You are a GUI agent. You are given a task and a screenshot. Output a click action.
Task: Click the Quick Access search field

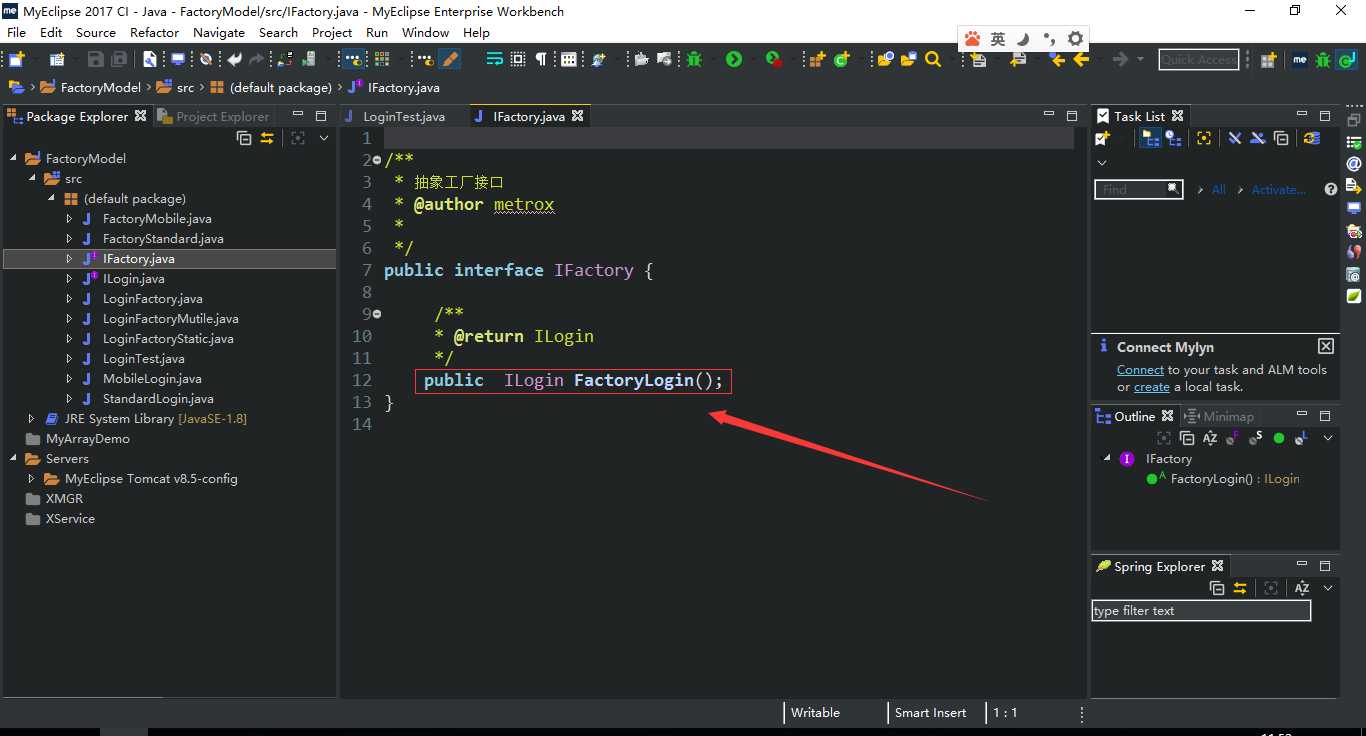coord(1199,60)
